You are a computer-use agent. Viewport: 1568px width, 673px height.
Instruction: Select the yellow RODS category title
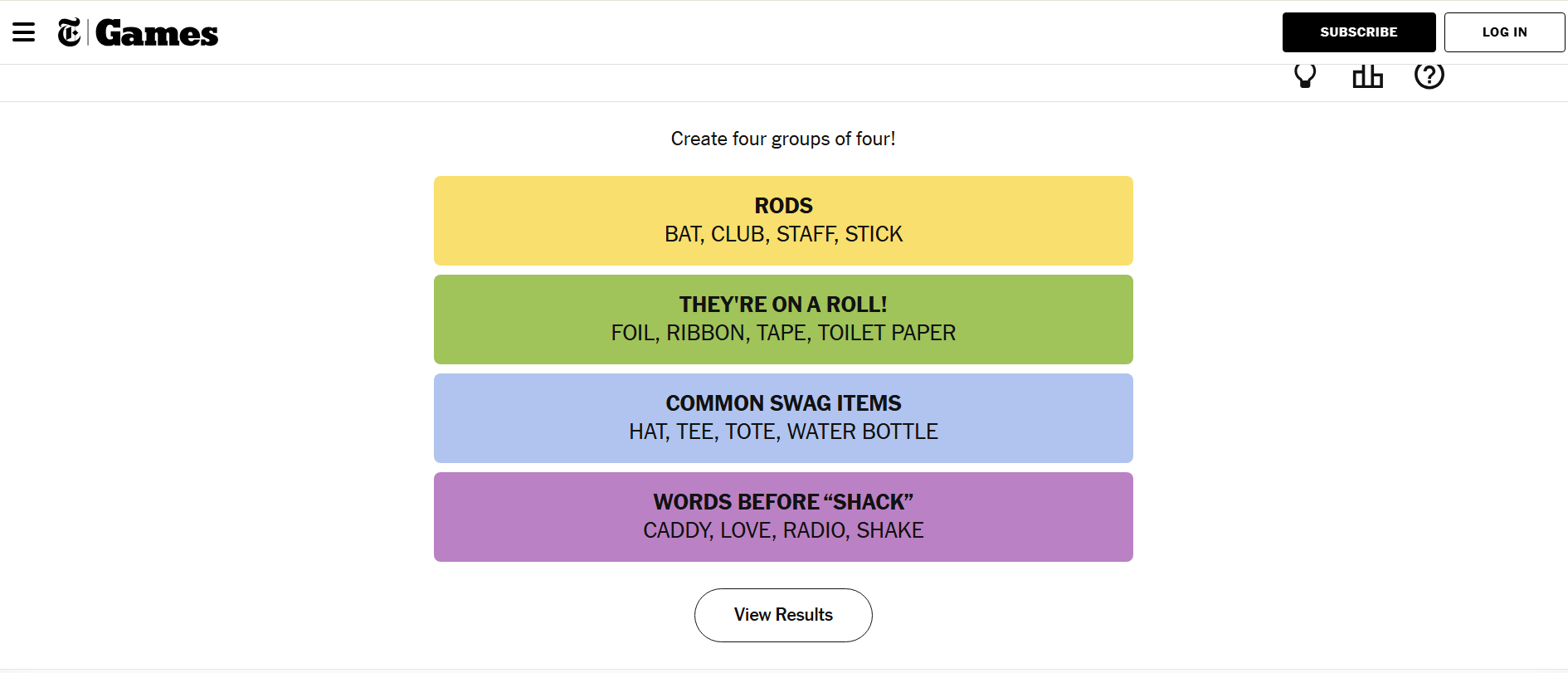pyautogui.click(x=783, y=206)
